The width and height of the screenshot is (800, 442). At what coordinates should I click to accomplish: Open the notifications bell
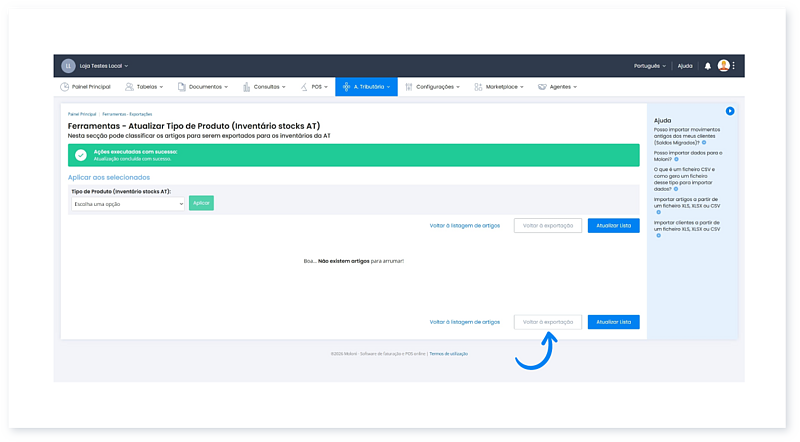point(708,66)
